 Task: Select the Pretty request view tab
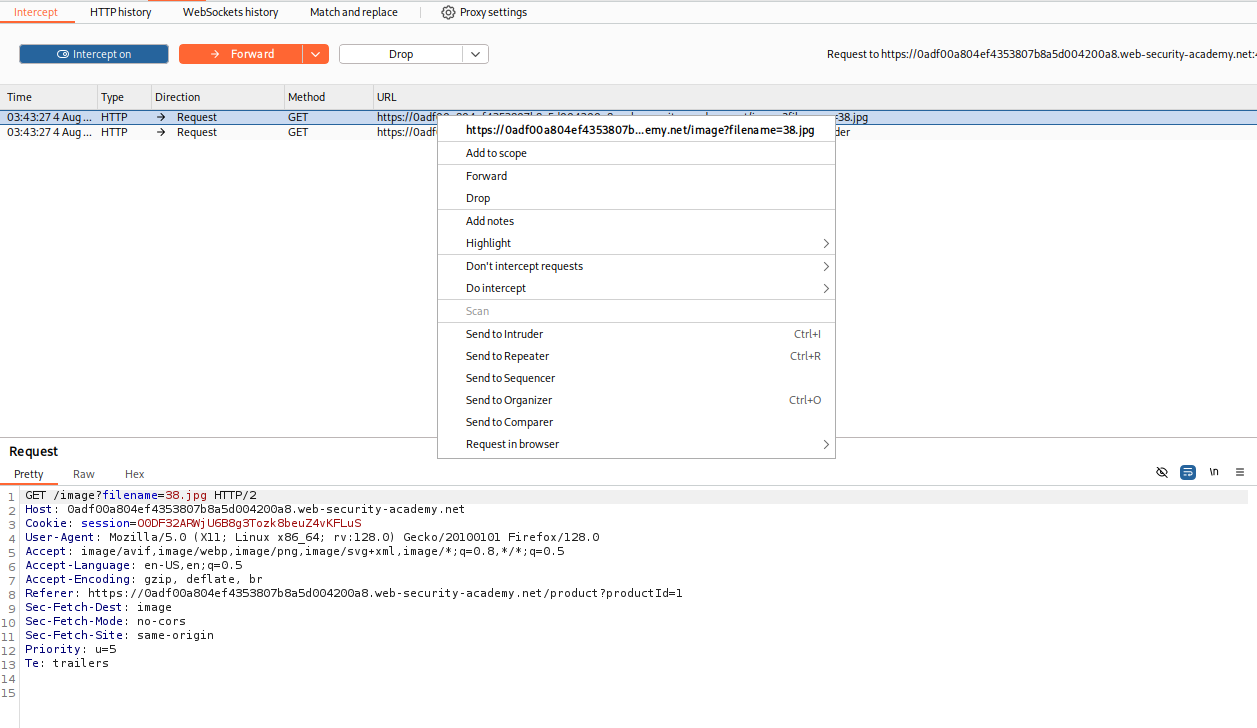tap(29, 474)
